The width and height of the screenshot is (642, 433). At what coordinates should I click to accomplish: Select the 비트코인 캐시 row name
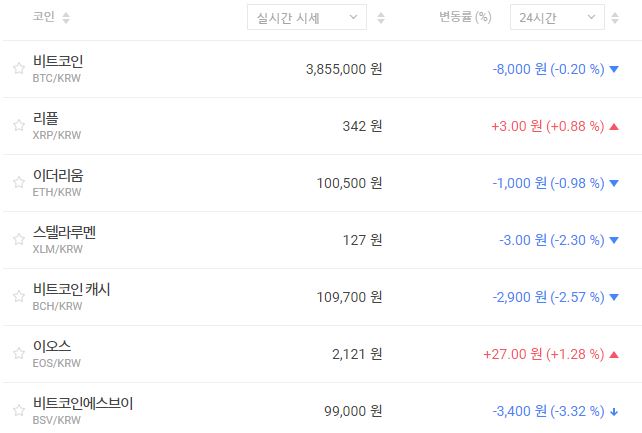click(x=72, y=290)
